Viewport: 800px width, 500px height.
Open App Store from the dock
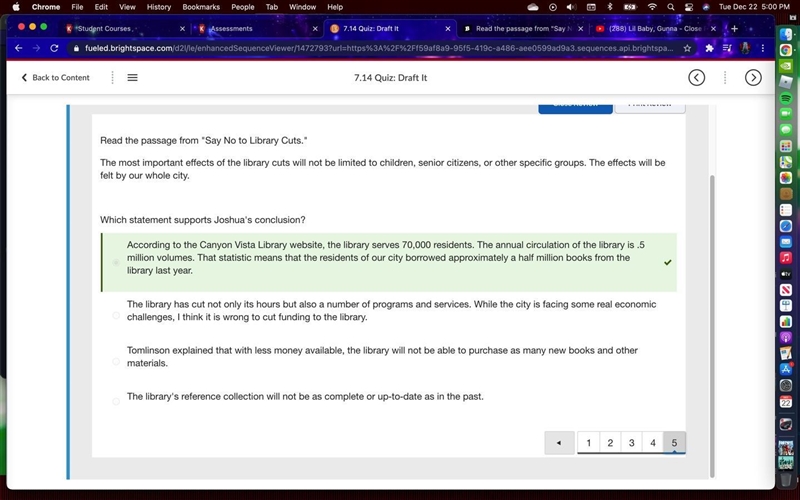click(786, 369)
